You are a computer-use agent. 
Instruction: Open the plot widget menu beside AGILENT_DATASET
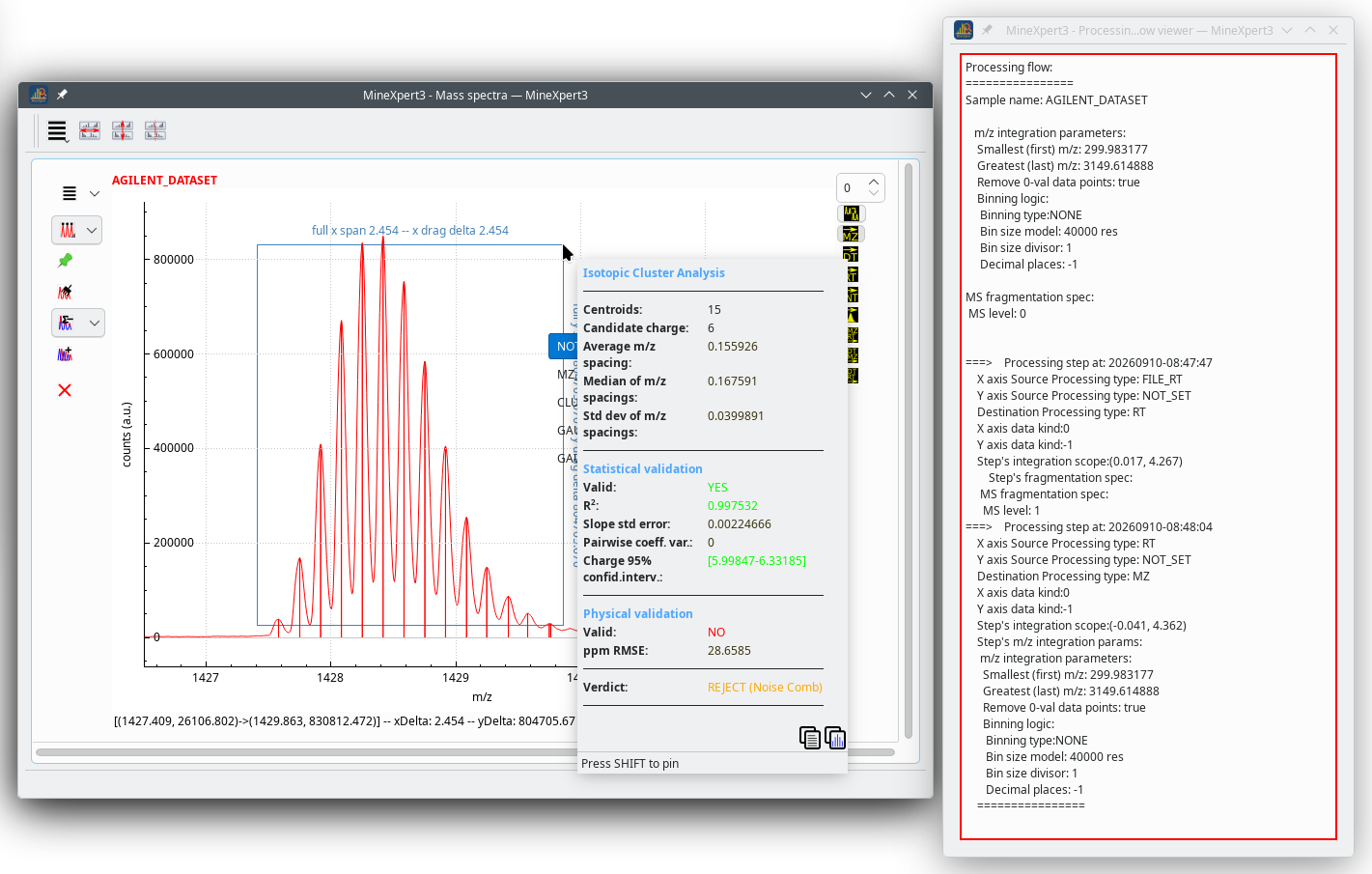(80, 193)
